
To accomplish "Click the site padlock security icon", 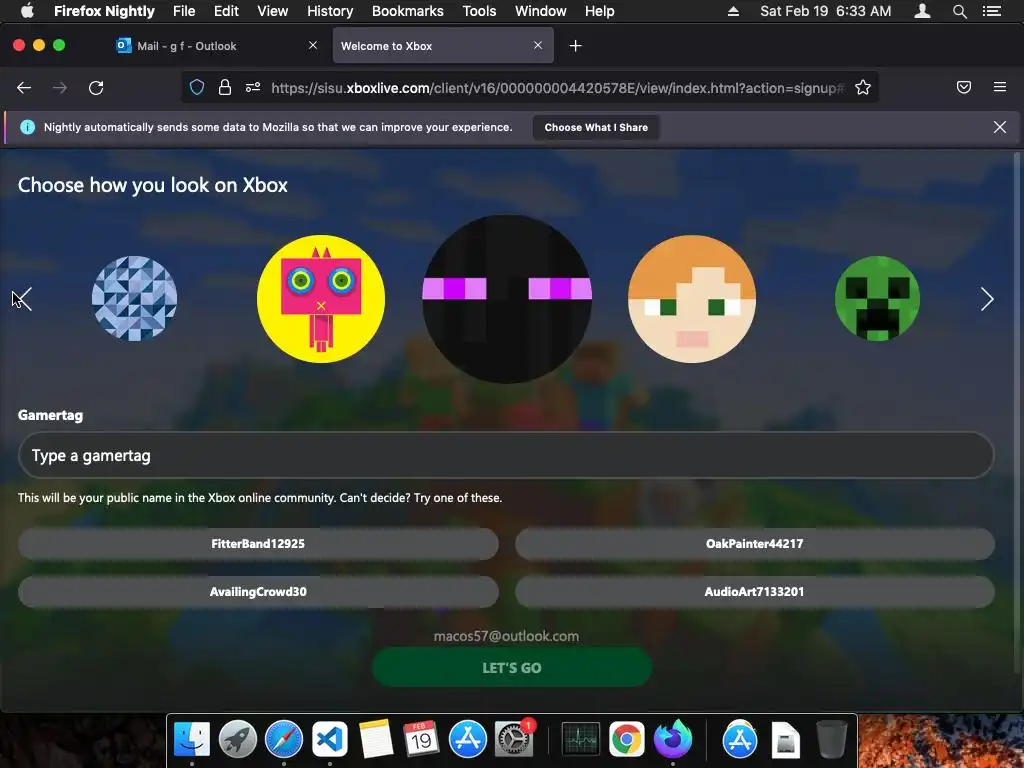I will coord(225,88).
